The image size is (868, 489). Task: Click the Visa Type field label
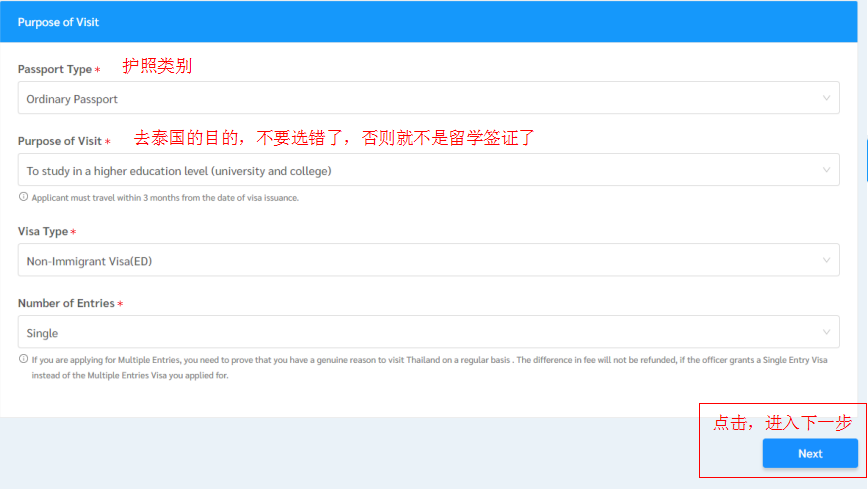tap(43, 231)
